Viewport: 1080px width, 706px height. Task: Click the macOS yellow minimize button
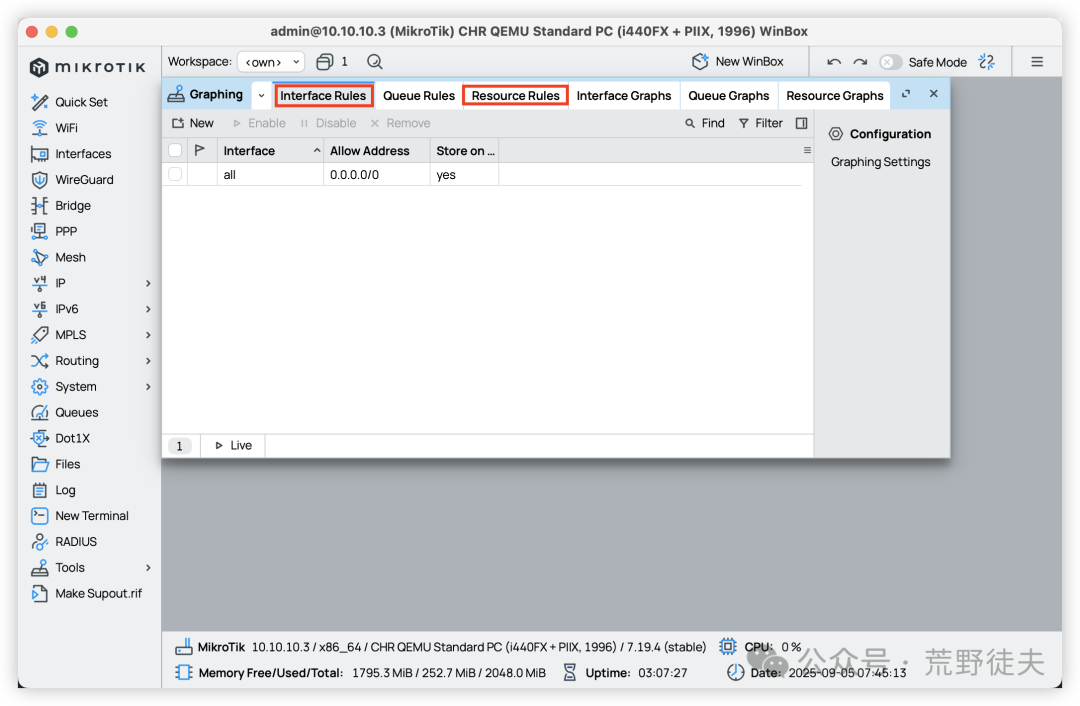point(52,32)
